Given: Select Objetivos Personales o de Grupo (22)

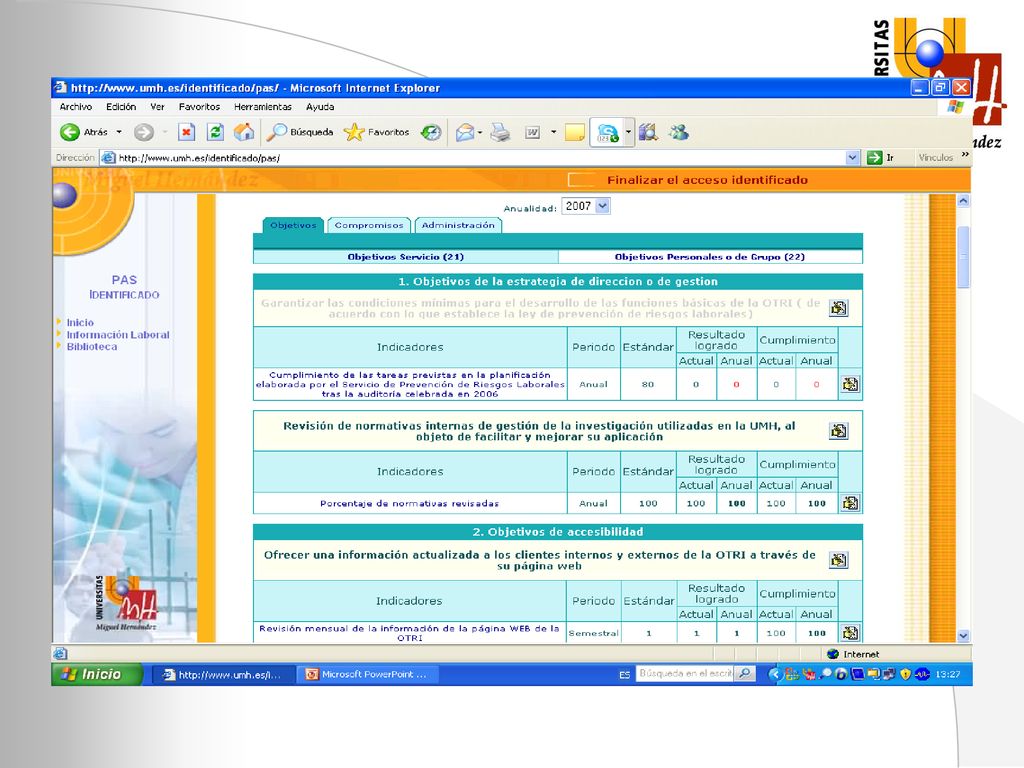Looking at the screenshot, I should [710, 257].
